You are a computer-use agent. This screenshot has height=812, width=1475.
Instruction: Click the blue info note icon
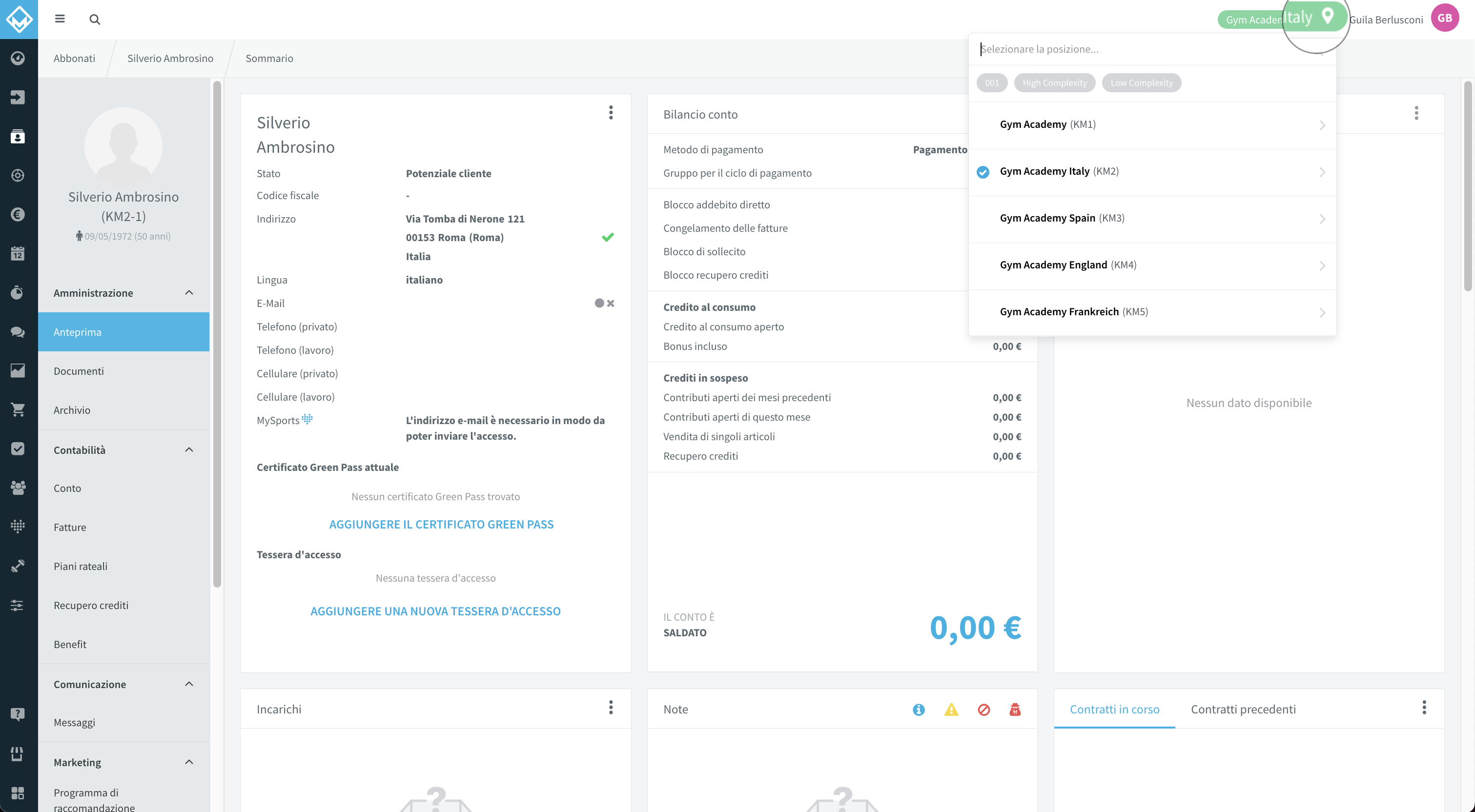coord(919,710)
